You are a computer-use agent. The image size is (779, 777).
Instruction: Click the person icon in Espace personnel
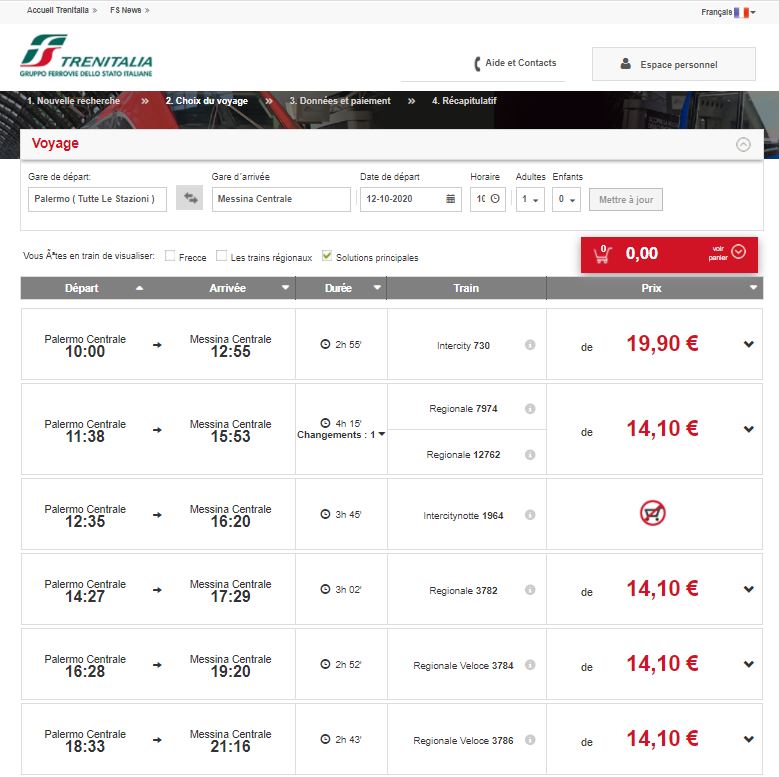pos(626,64)
